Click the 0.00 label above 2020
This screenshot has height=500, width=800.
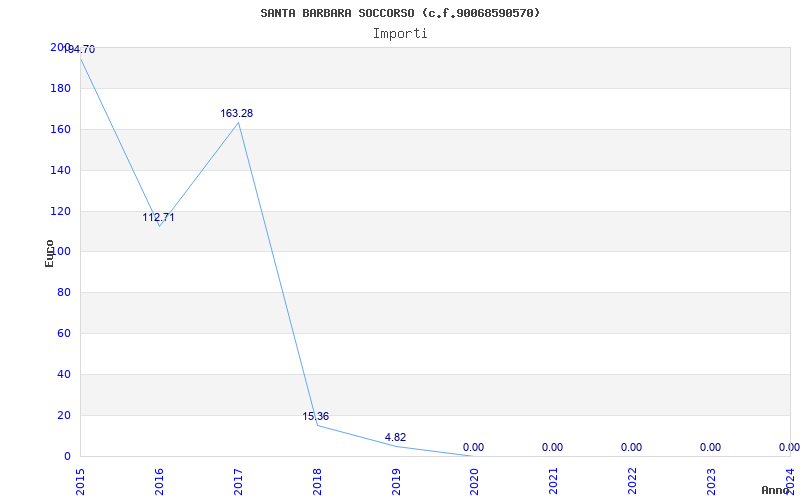[x=473, y=447]
